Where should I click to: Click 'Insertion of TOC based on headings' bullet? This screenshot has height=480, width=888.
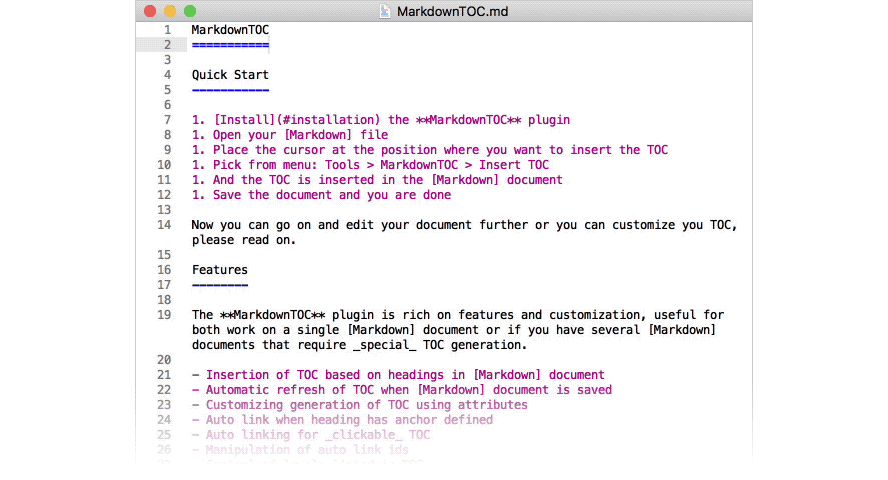click(x=398, y=375)
